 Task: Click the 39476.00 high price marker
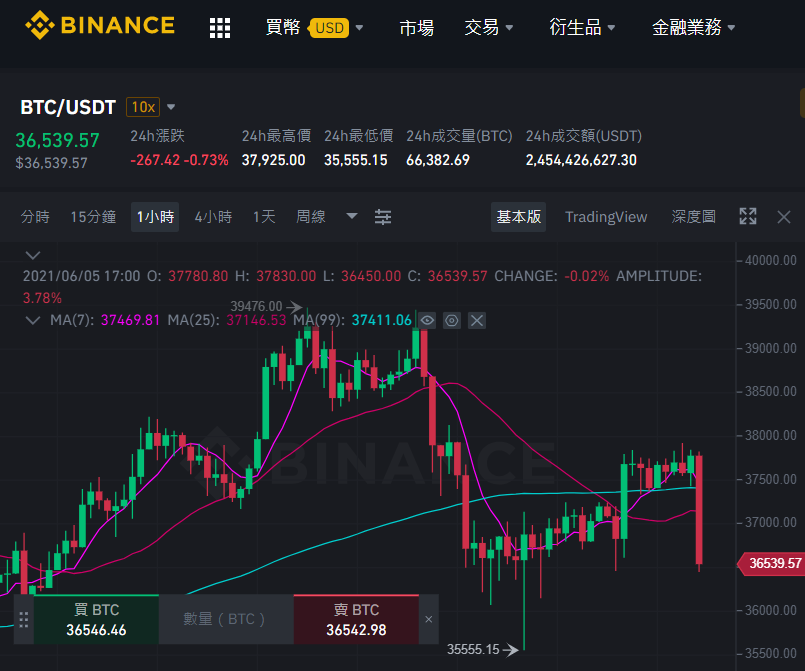point(266,306)
